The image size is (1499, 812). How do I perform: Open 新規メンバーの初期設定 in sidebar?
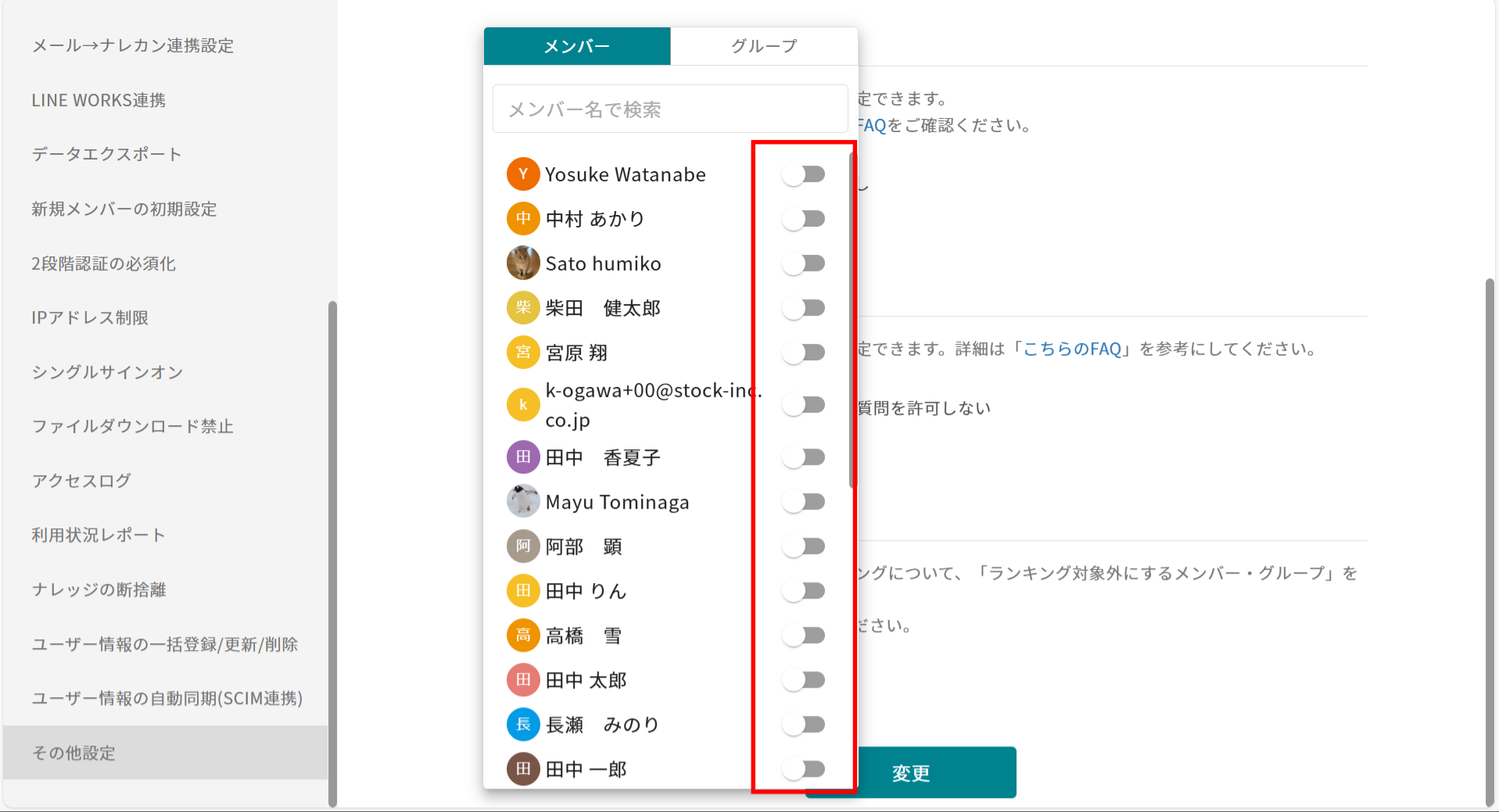(x=124, y=209)
